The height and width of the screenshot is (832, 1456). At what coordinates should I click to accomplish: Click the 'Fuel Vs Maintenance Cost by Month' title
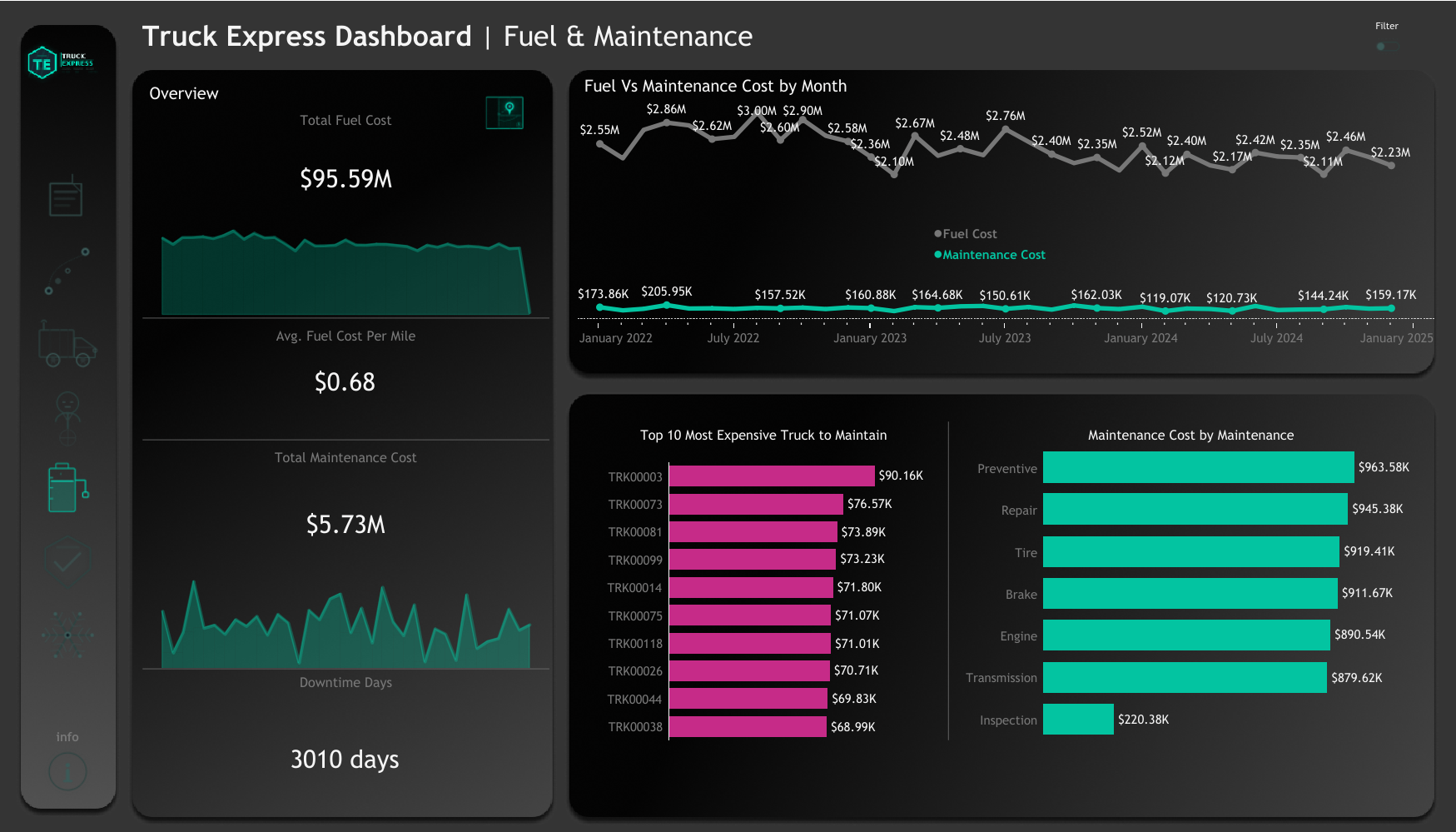pos(715,86)
